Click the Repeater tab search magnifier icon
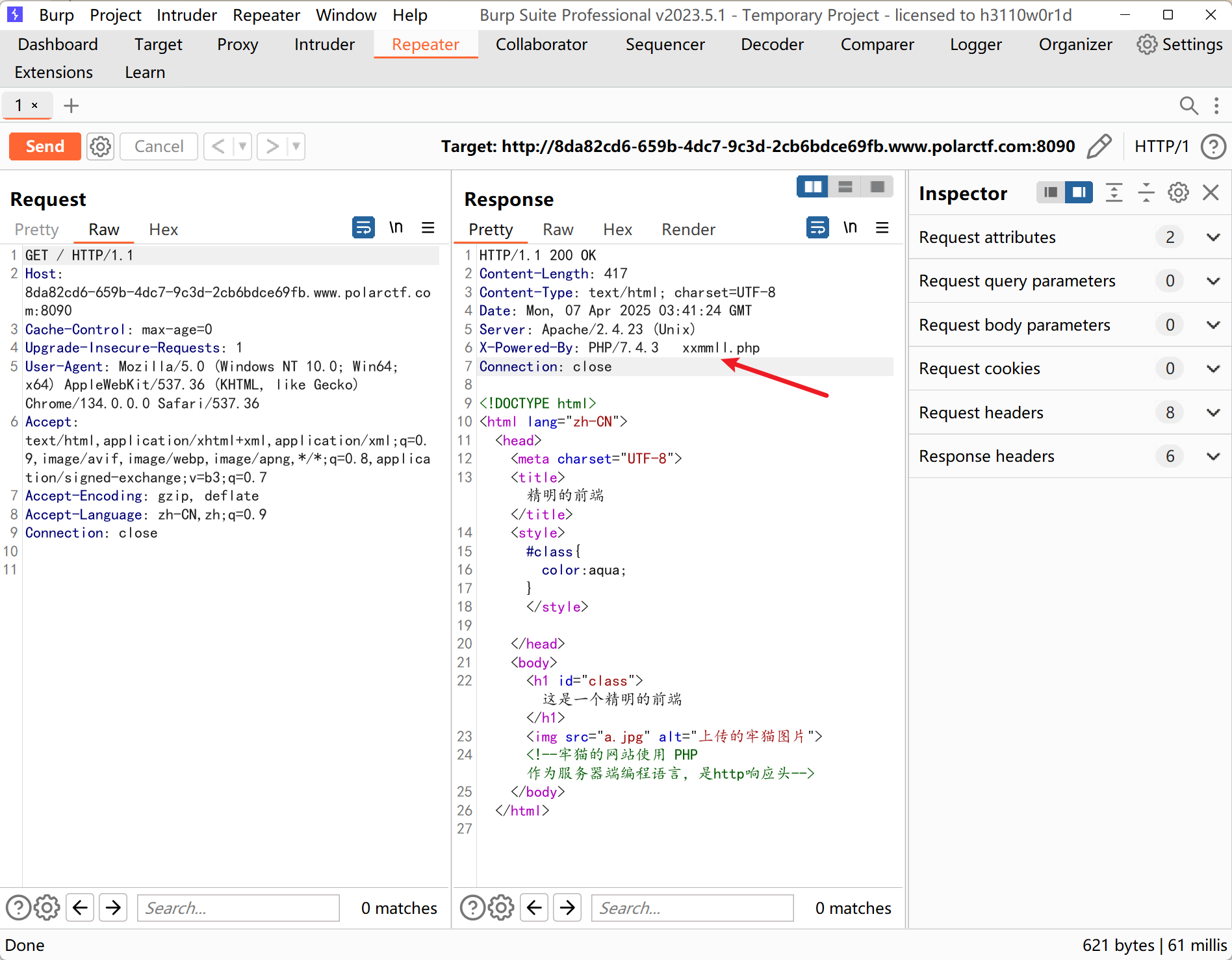 point(1188,105)
